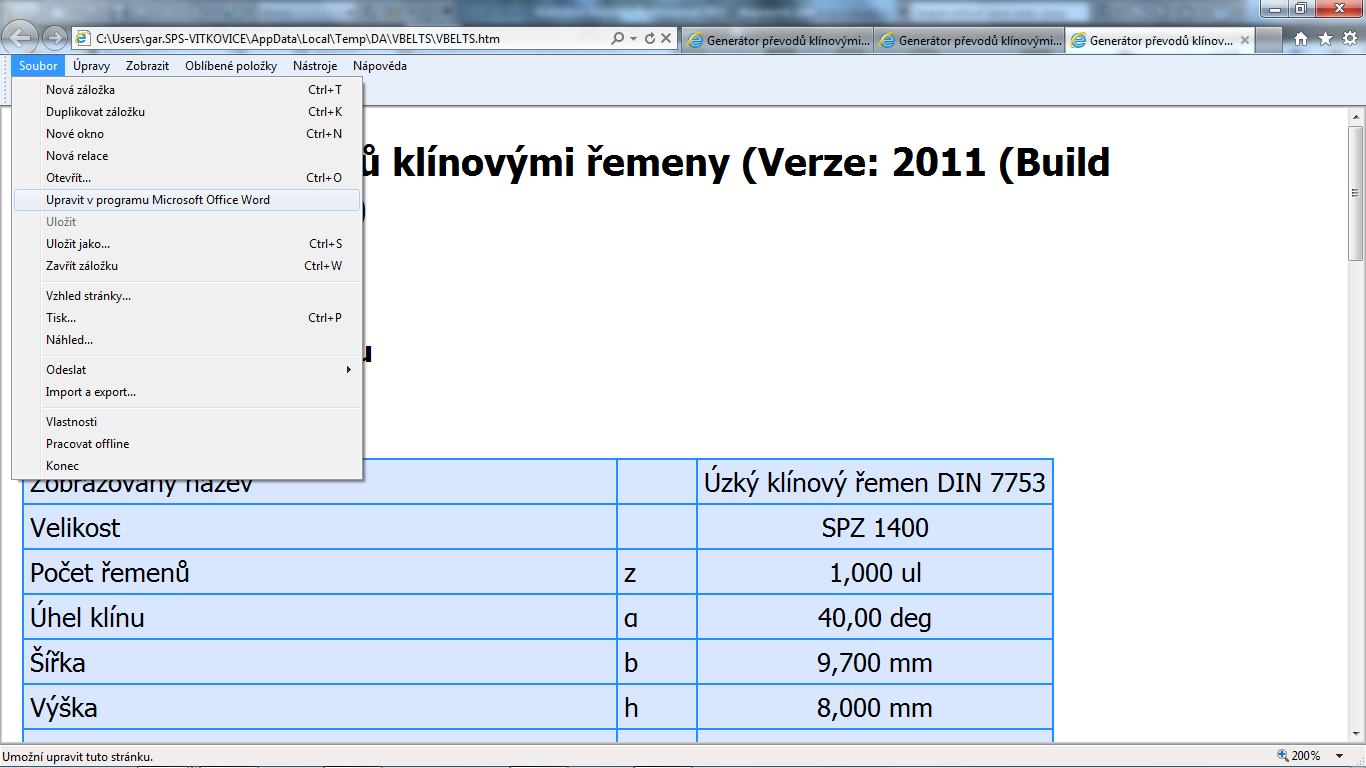
Task: Switch to the second Generátor převodů tab
Action: point(969,41)
